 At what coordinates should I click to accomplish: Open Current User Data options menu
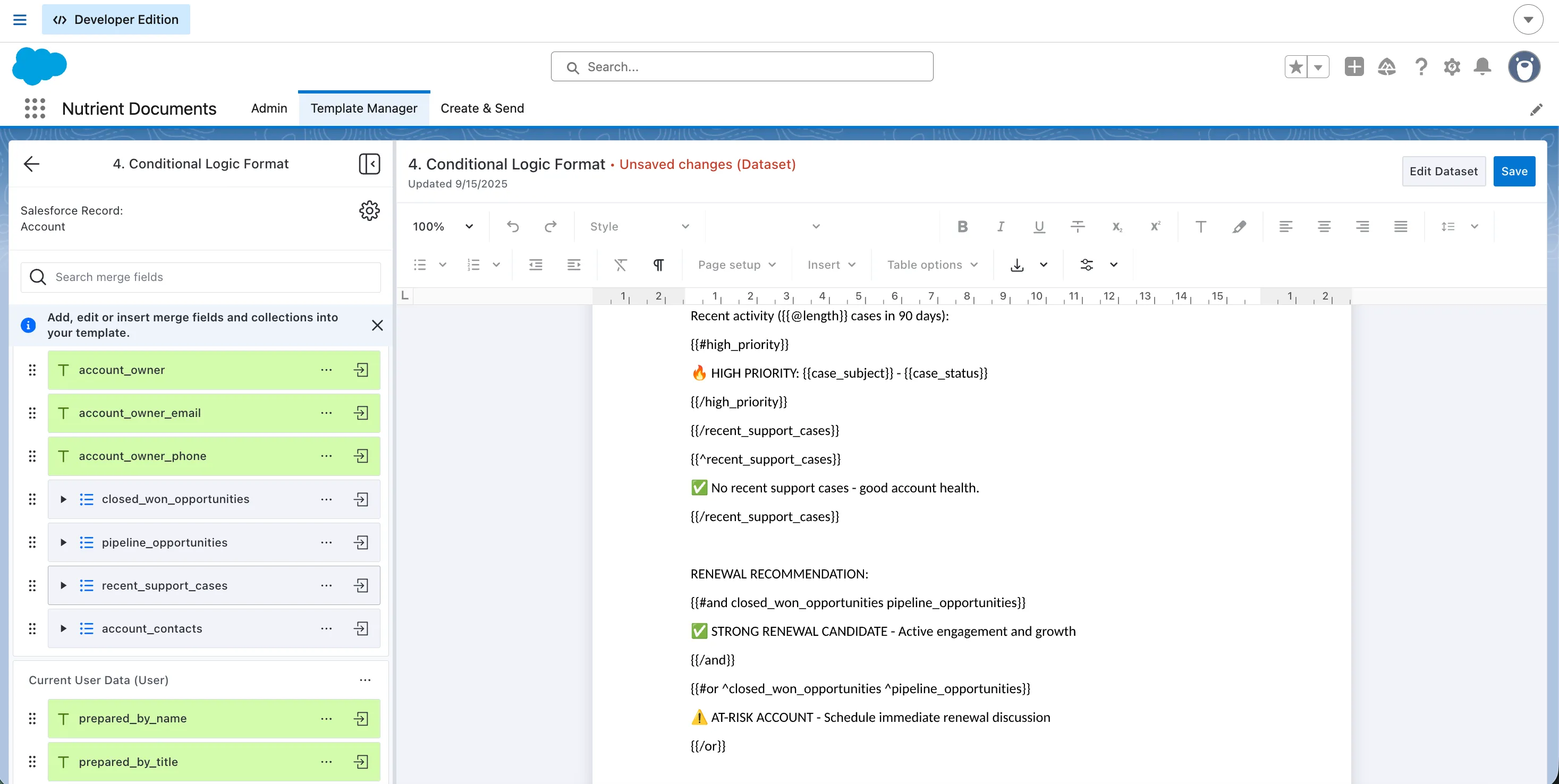(x=365, y=680)
